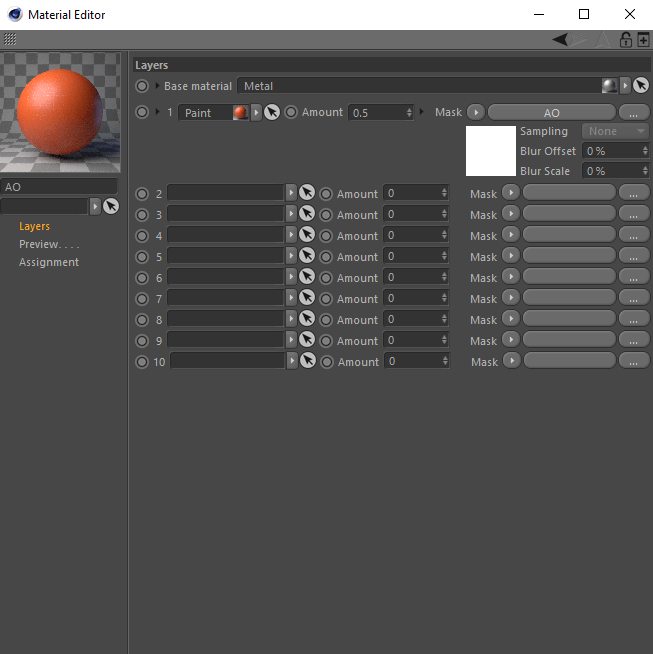653x654 pixels.
Task: Click the forward arrow navigation icon
Action: [x=579, y=40]
